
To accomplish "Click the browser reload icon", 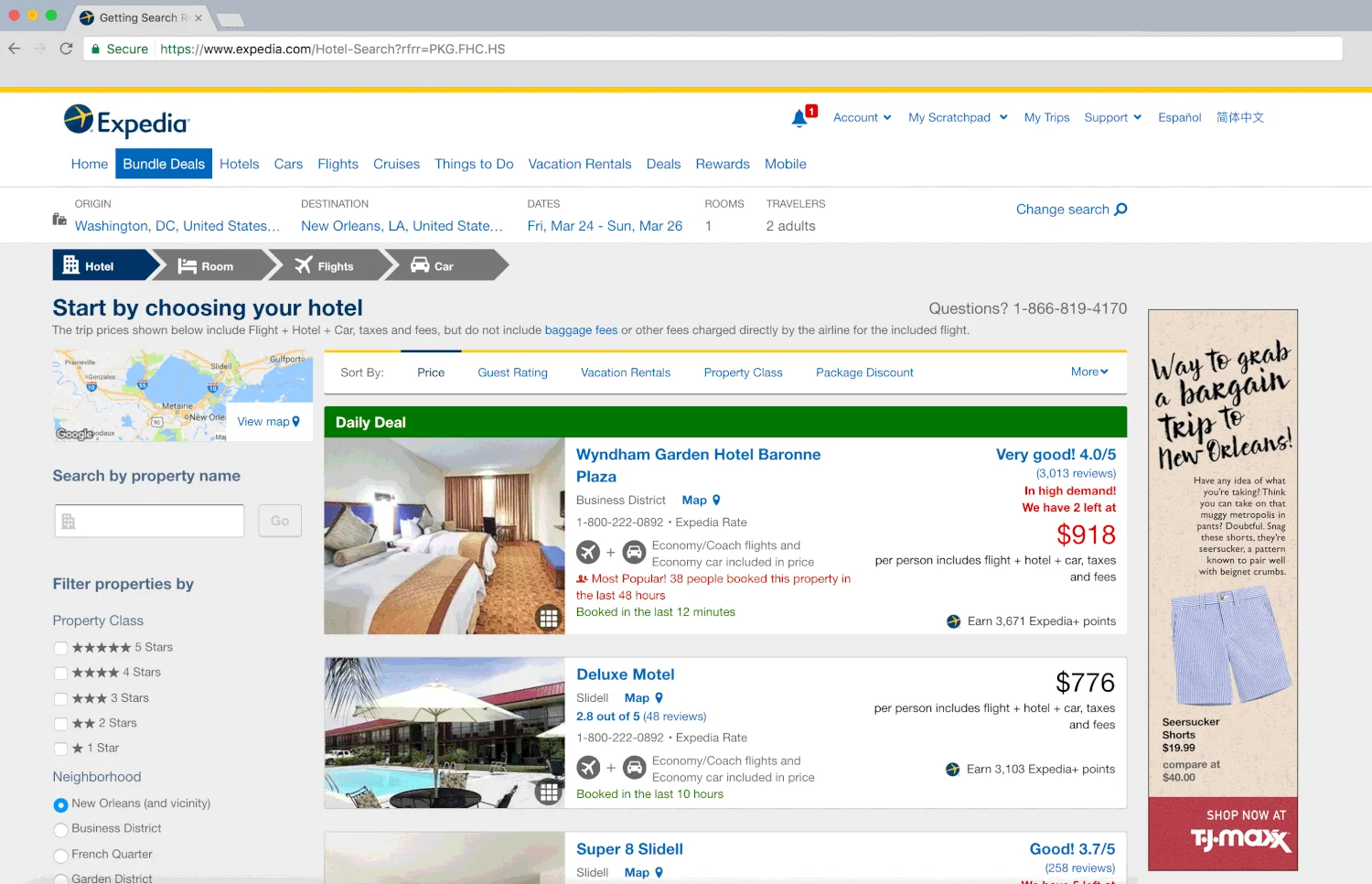I will [x=66, y=49].
